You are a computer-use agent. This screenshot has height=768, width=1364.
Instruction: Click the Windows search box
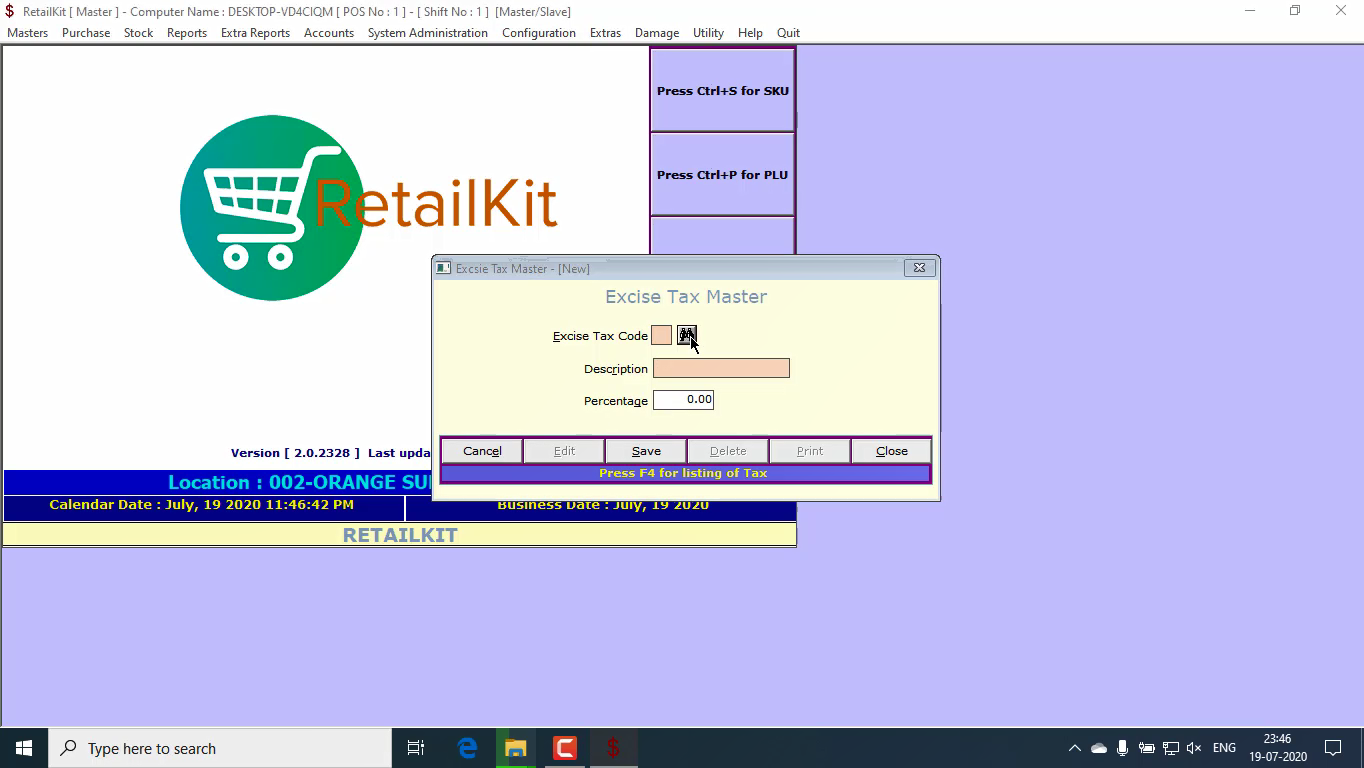220,748
